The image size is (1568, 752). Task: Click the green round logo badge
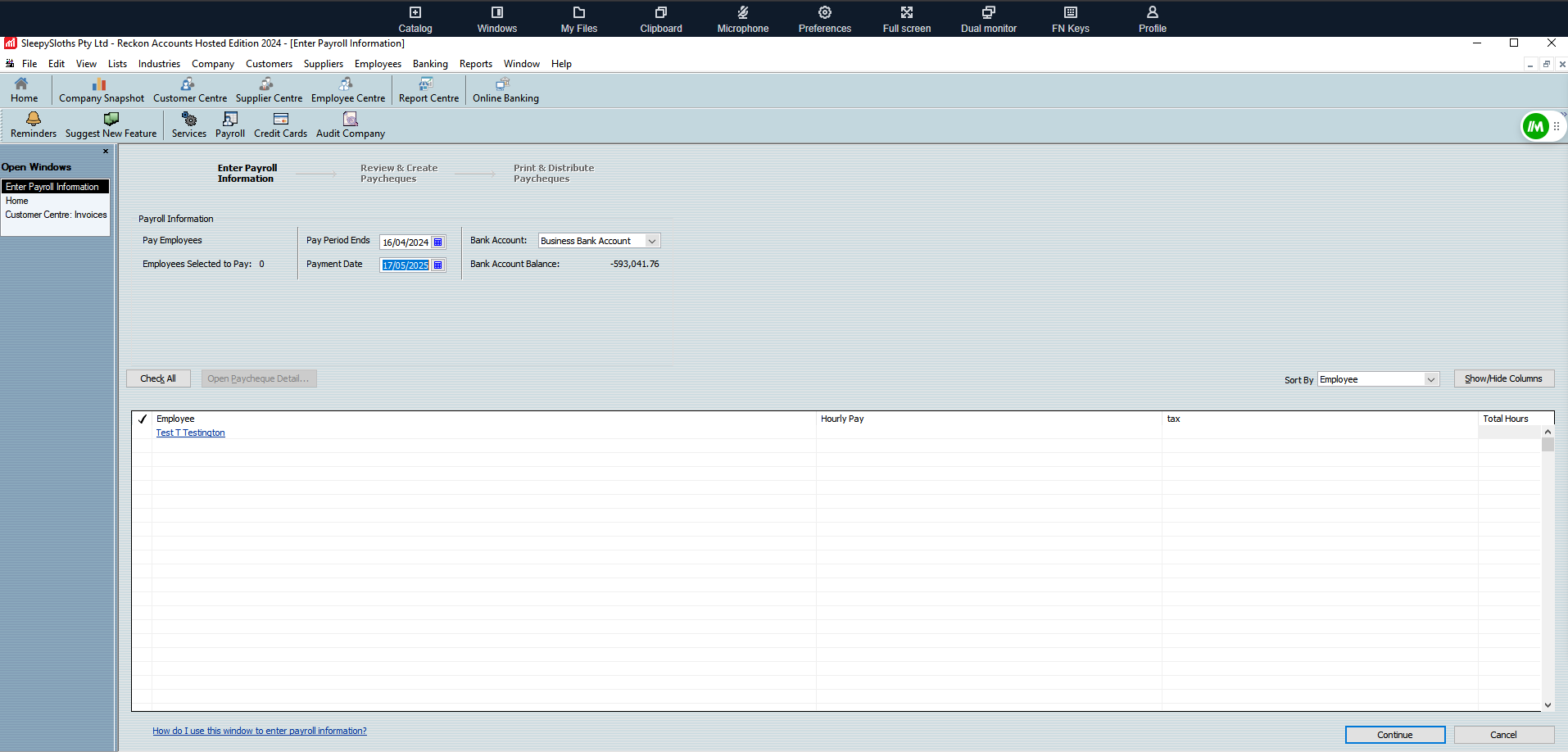[x=1536, y=126]
